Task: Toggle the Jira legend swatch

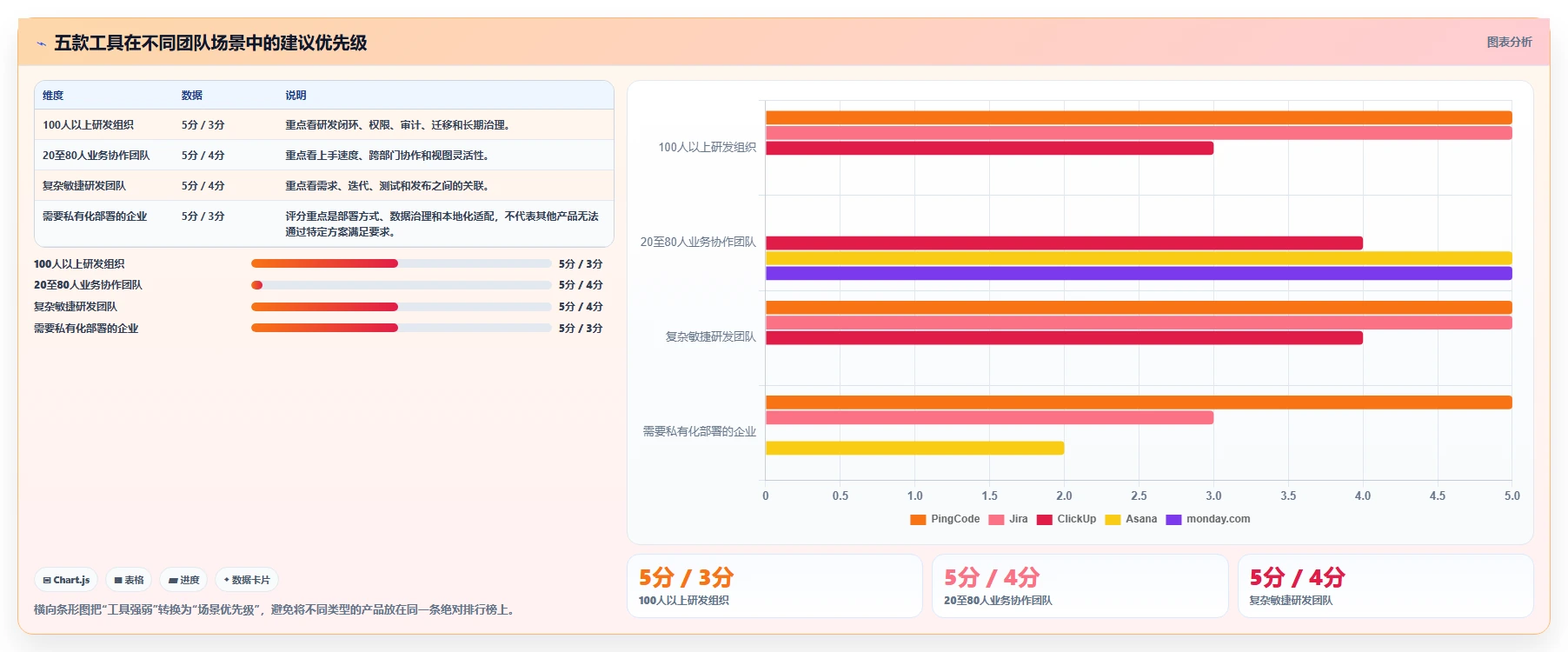Action: point(996,520)
